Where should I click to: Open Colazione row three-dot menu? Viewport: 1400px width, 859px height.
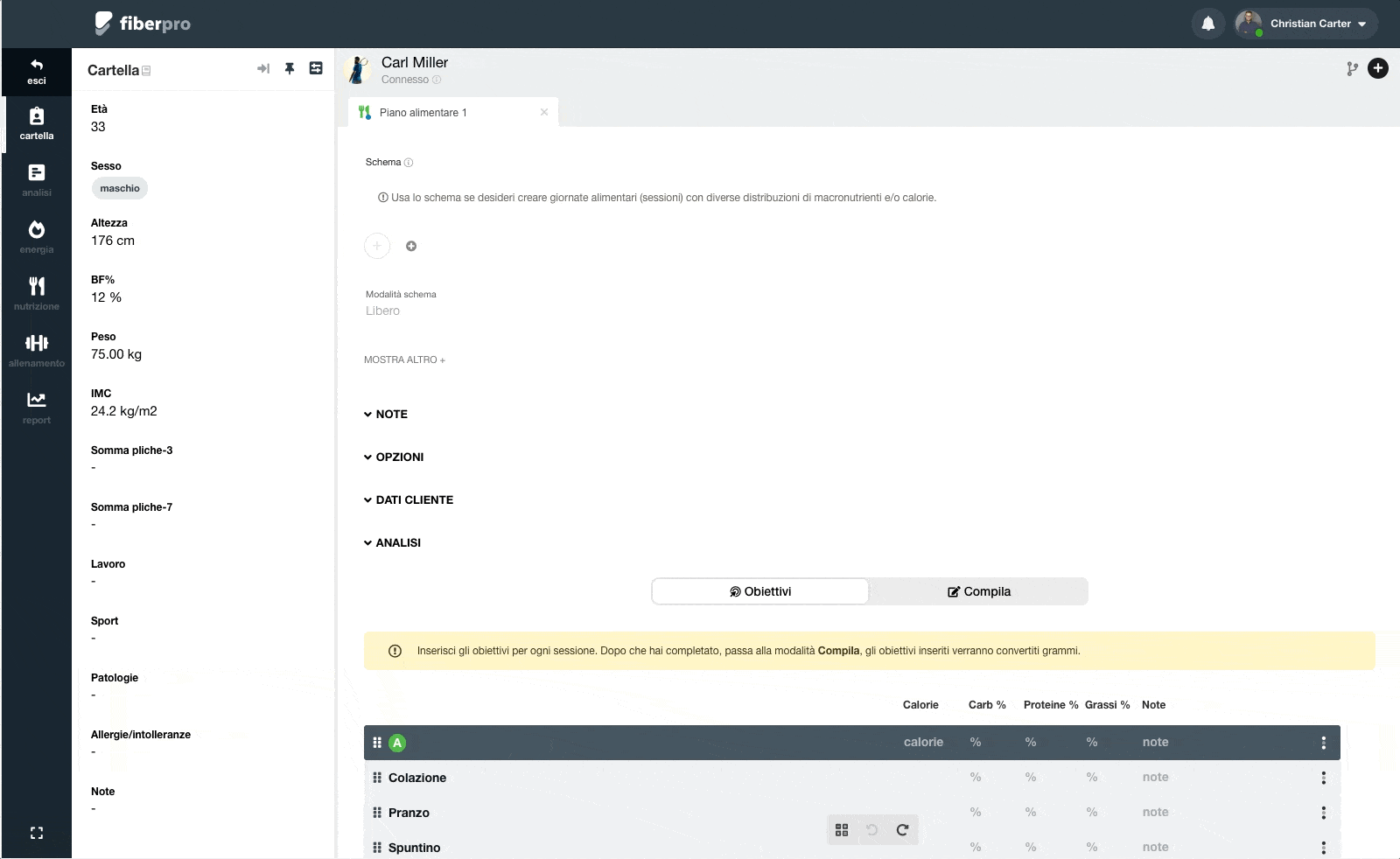tap(1323, 778)
